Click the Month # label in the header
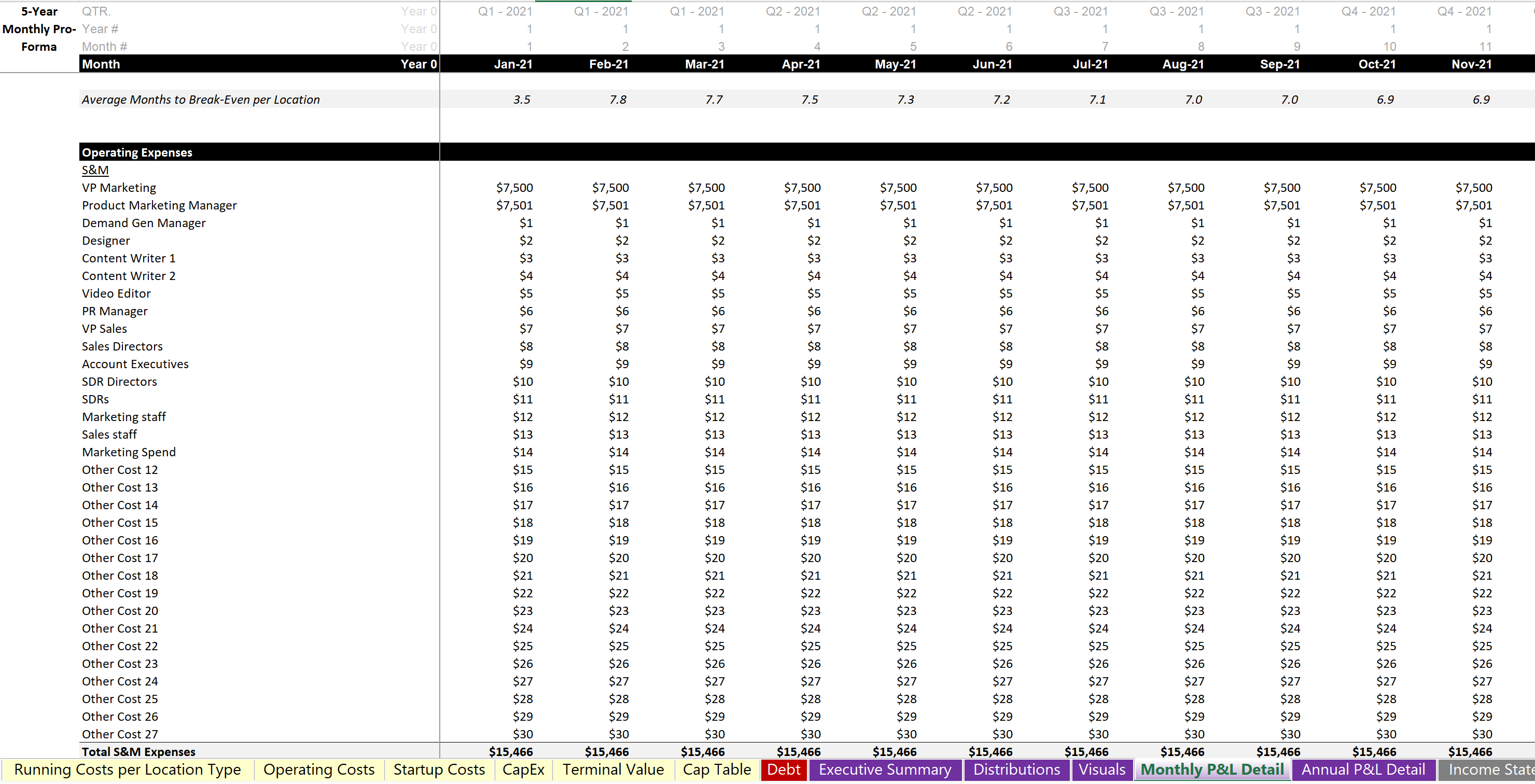This screenshot has height=784, width=1535. click(x=104, y=47)
